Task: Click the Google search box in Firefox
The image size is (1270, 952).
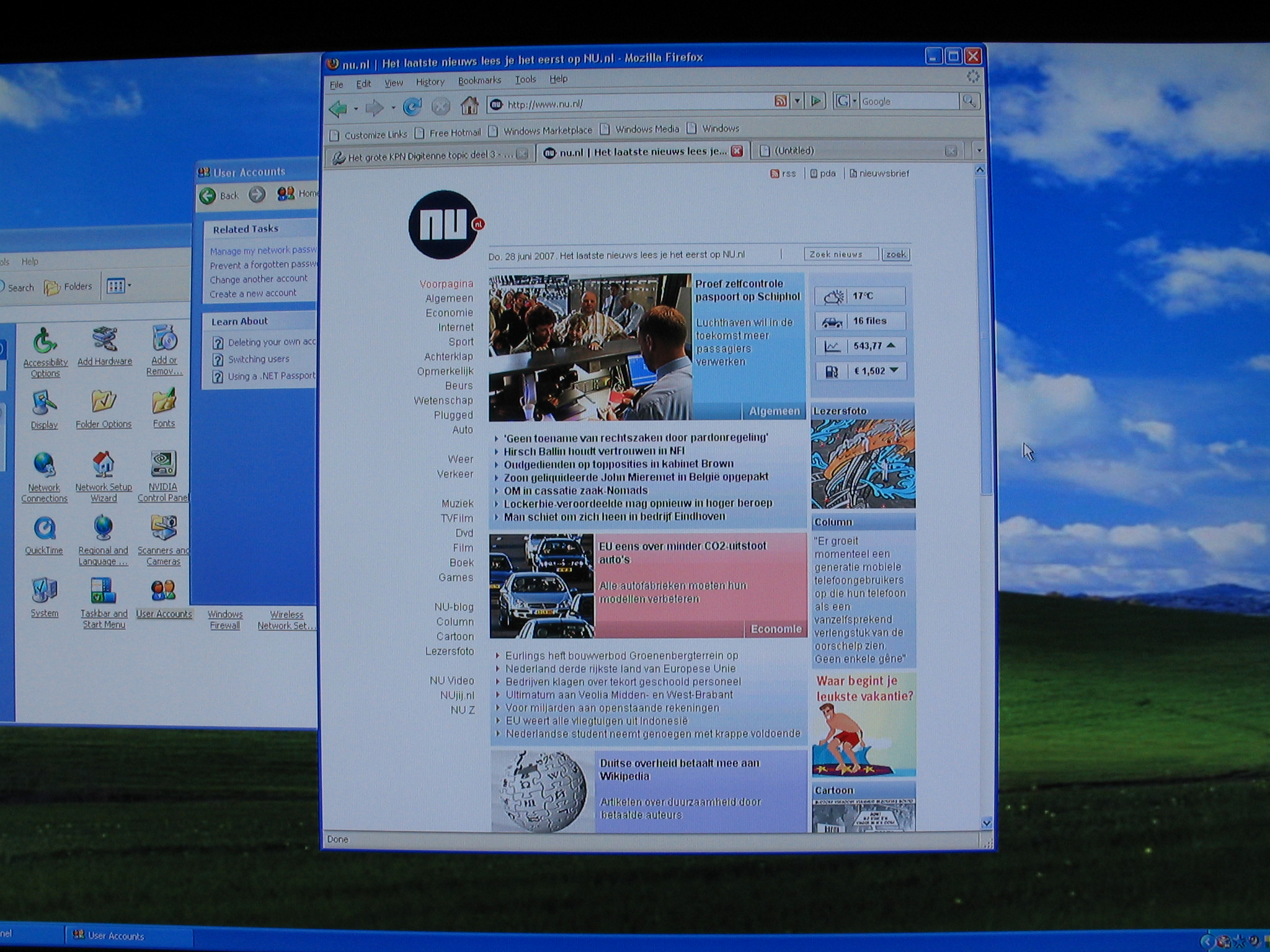Action: pyautogui.click(x=908, y=101)
